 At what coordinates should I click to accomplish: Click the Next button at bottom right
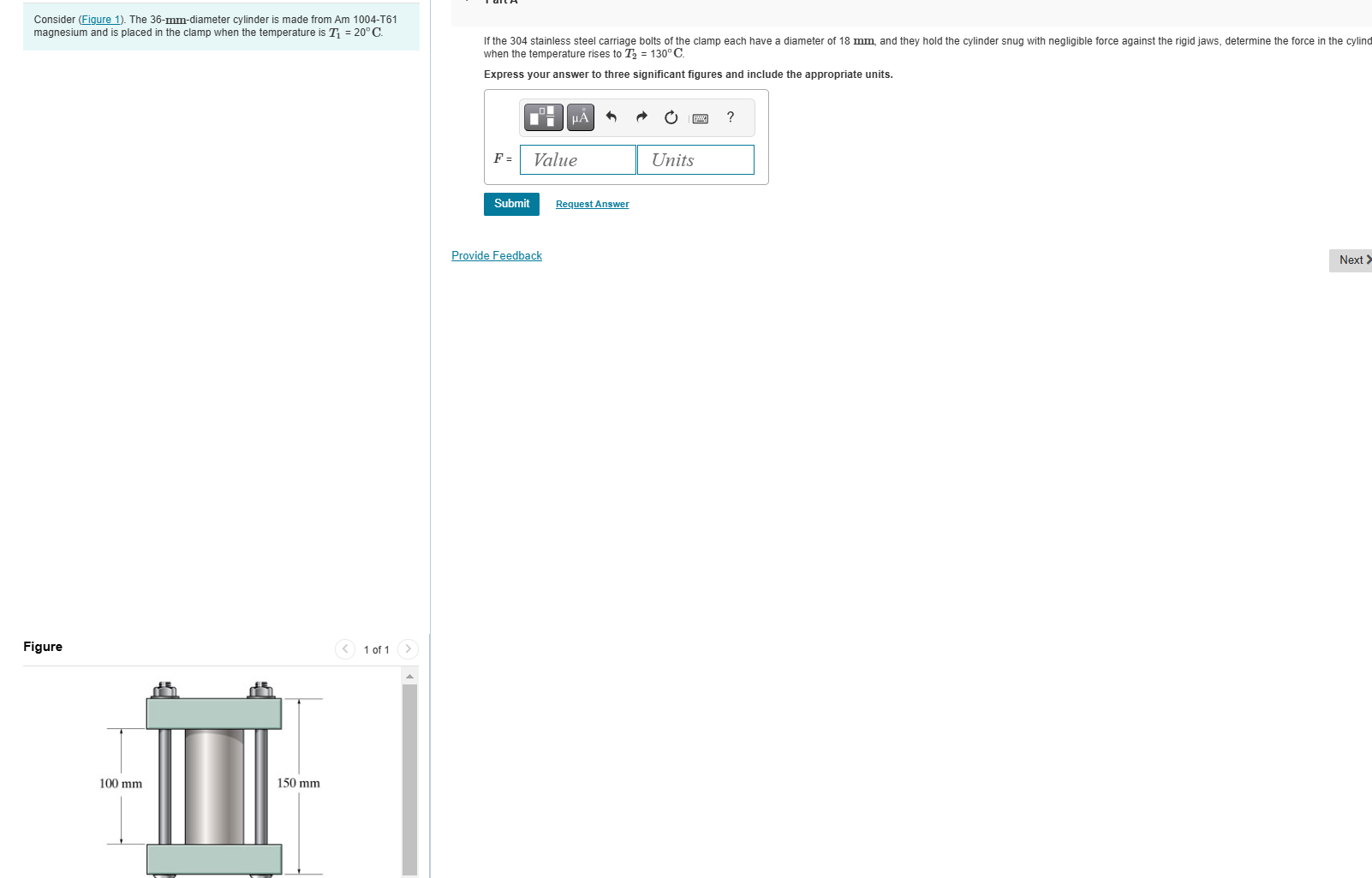click(x=1351, y=260)
